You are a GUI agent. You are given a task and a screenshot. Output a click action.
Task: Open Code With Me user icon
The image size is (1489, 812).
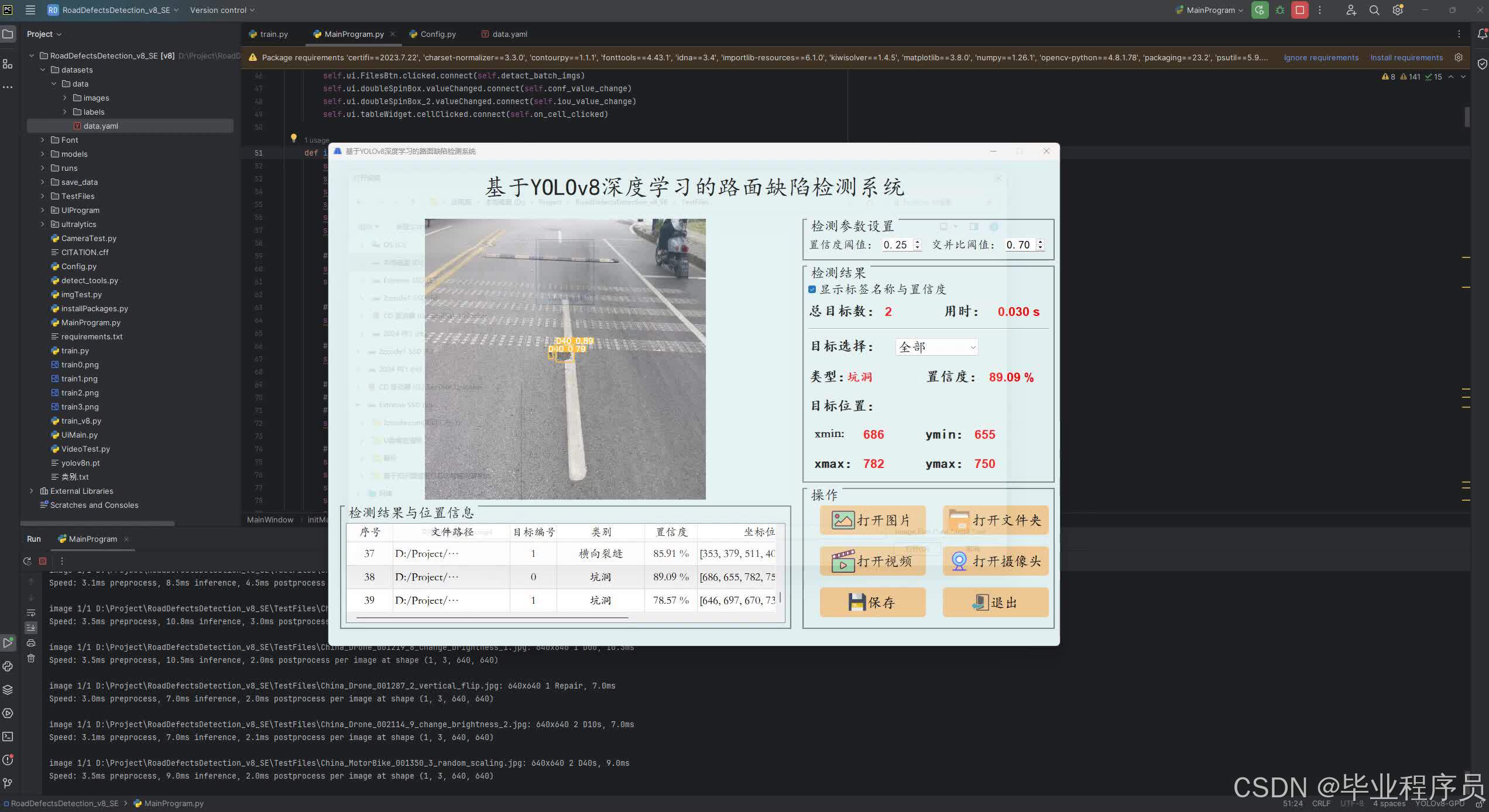coord(1351,10)
